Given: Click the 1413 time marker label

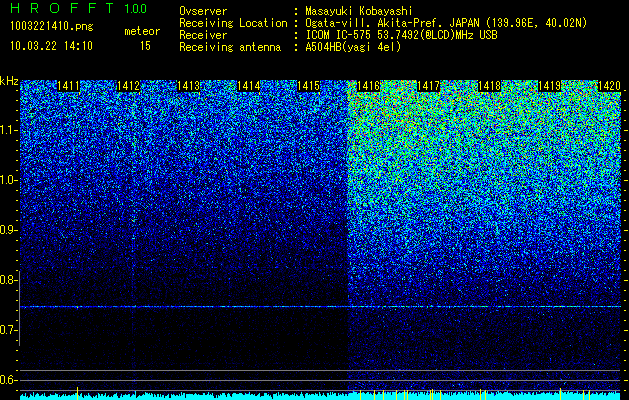Looking at the screenshot, I should pyautogui.click(x=189, y=86).
